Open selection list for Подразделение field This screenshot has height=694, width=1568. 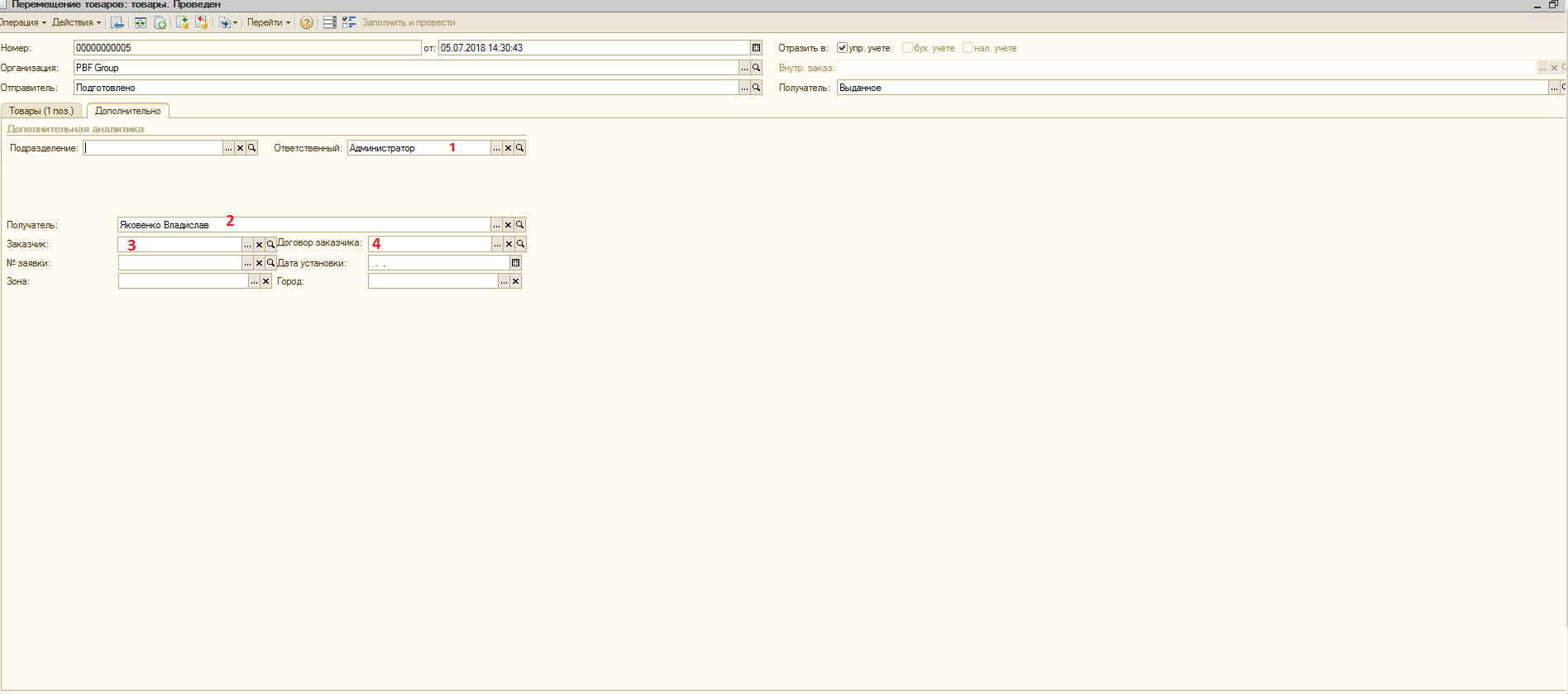pyautogui.click(x=228, y=148)
